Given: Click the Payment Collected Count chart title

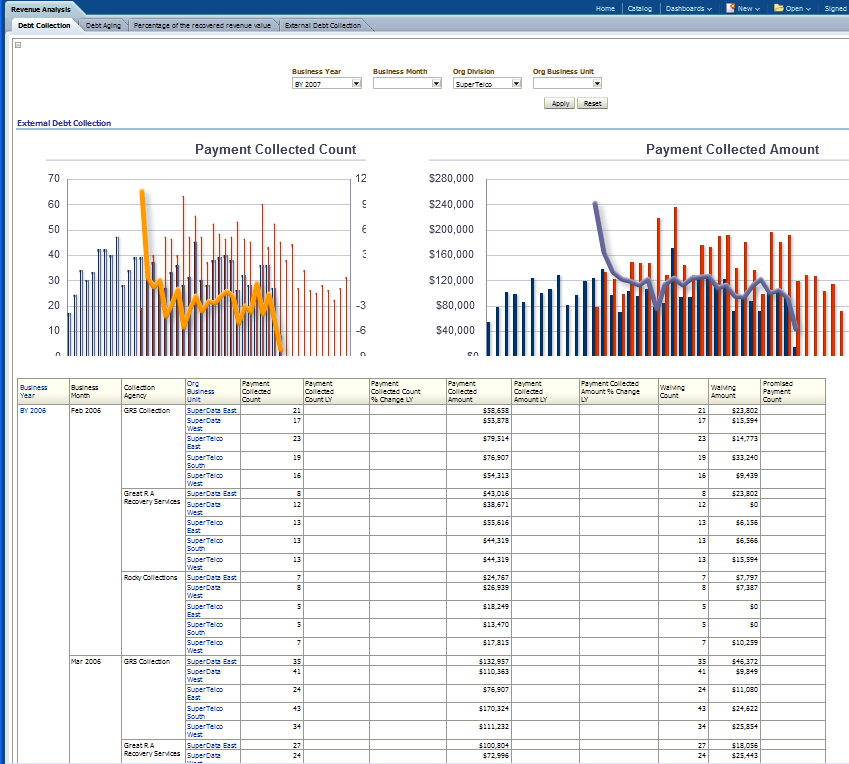Looking at the screenshot, I should (x=276, y=149).
